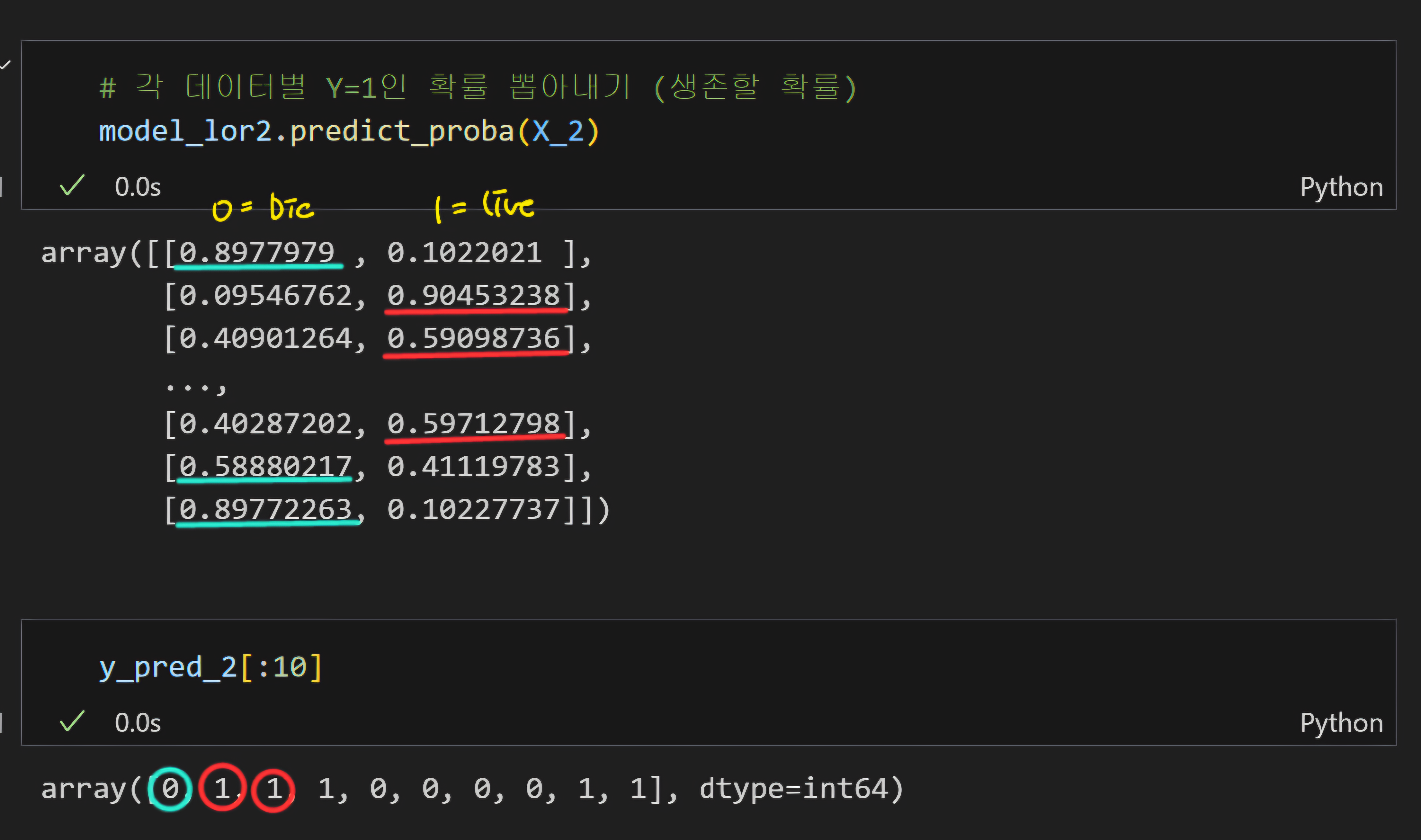Click the yellow handwritten "1 = live" annotation
This screenshot has height=840, width=1421.
click(x=484, y=207)
